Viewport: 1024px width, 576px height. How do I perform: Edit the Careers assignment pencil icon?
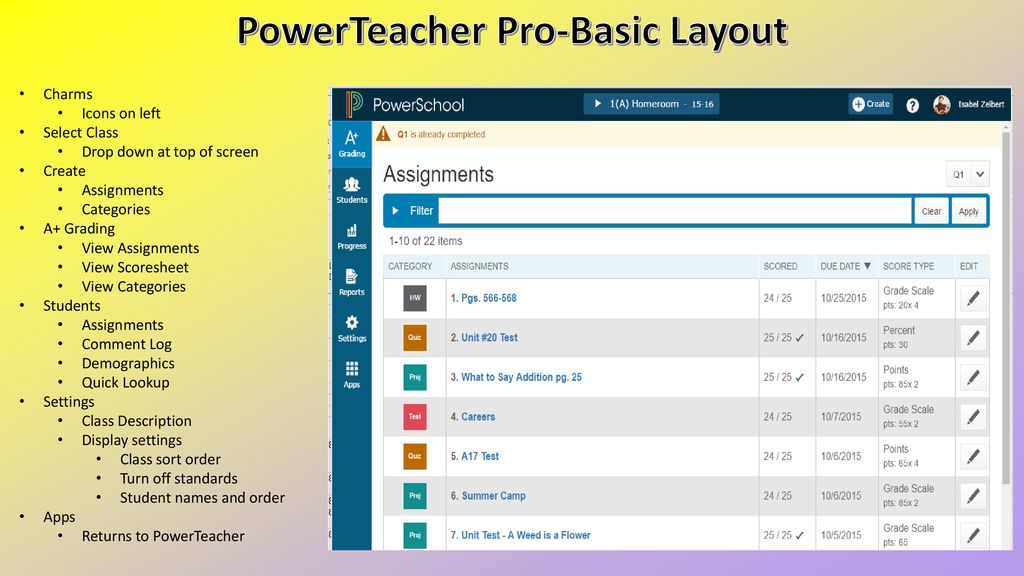(973, 417)
